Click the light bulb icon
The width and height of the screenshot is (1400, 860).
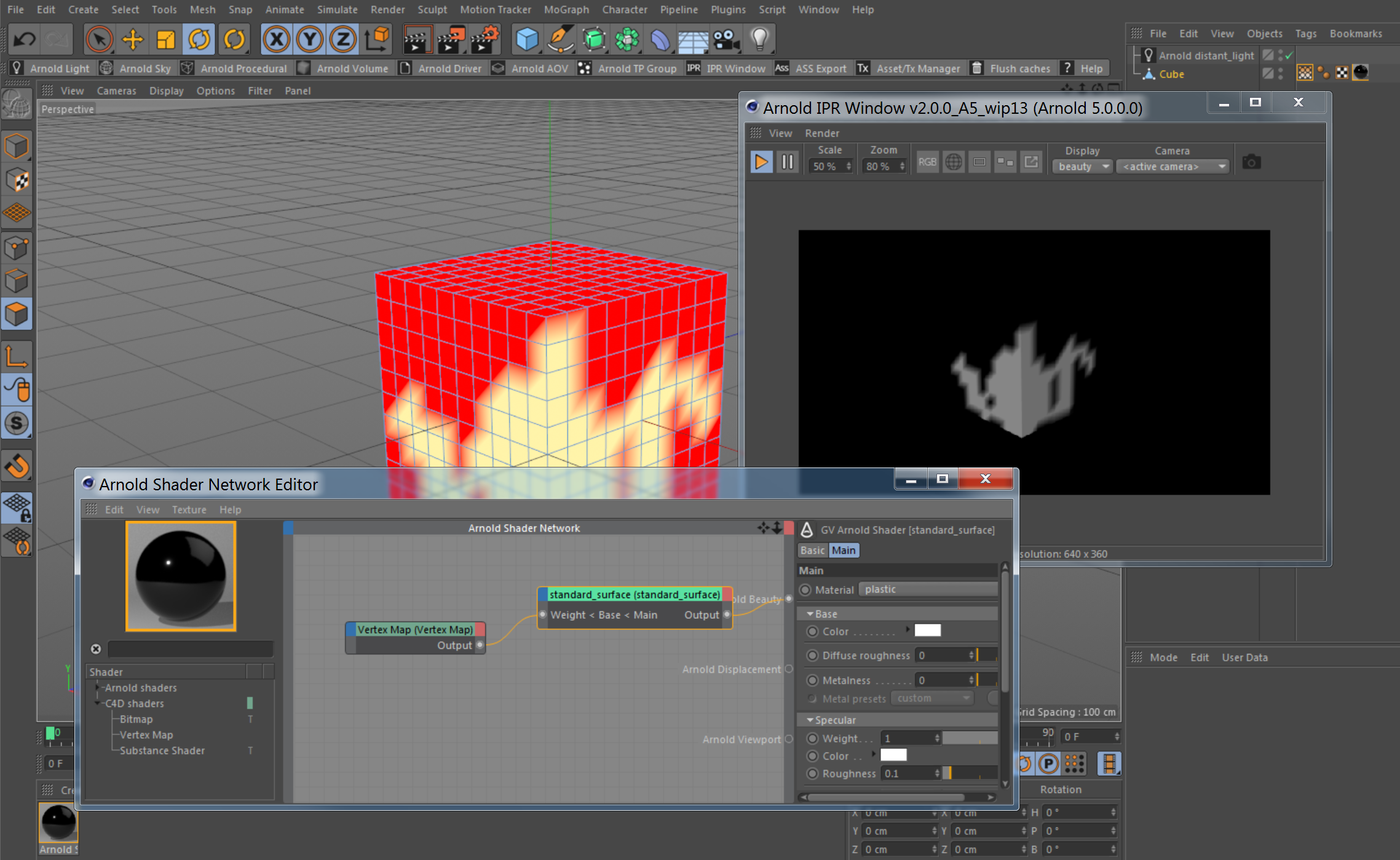(760, 40)
